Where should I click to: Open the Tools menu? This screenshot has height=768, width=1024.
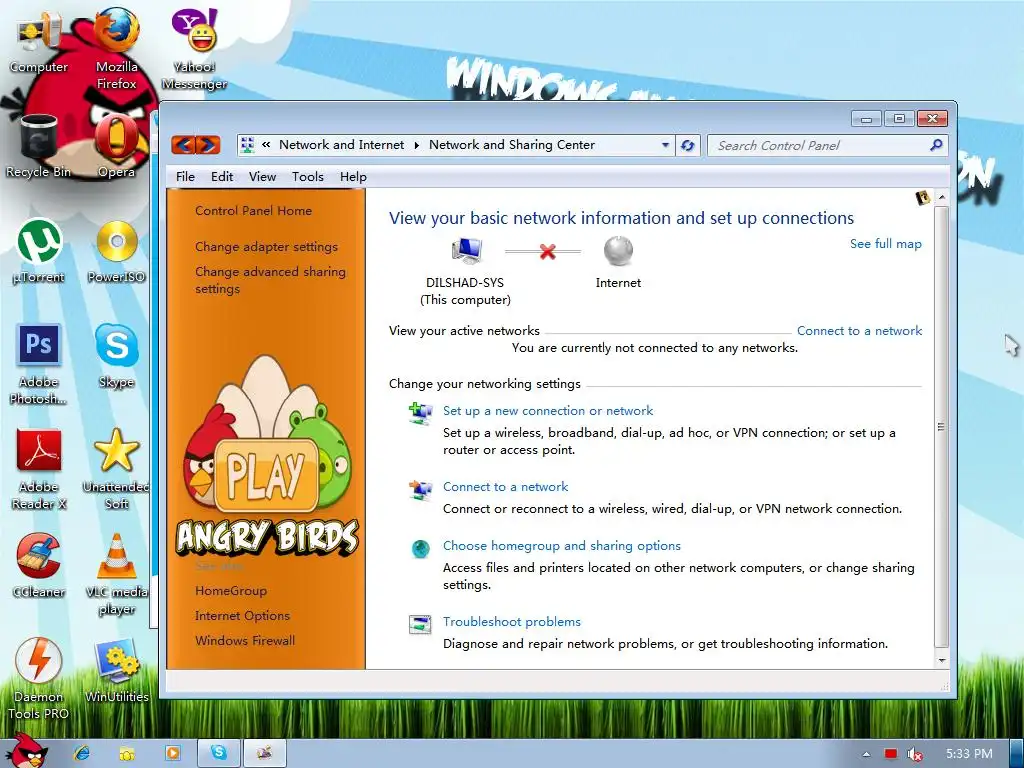click(308, 177)
